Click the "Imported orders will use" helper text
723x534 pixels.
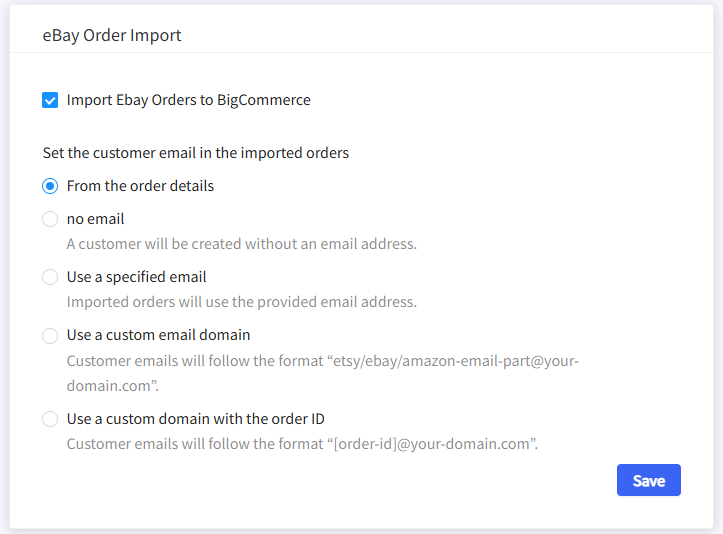241,302
